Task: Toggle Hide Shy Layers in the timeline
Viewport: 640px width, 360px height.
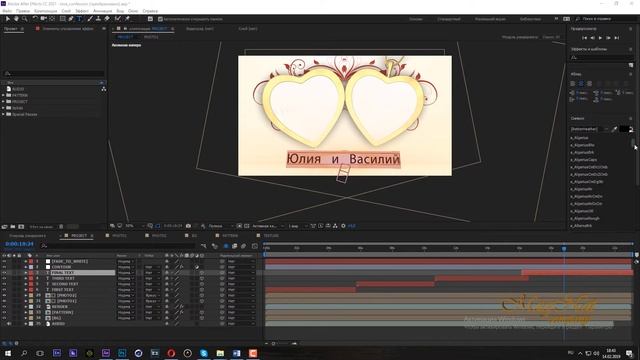Action: [226, 246]
